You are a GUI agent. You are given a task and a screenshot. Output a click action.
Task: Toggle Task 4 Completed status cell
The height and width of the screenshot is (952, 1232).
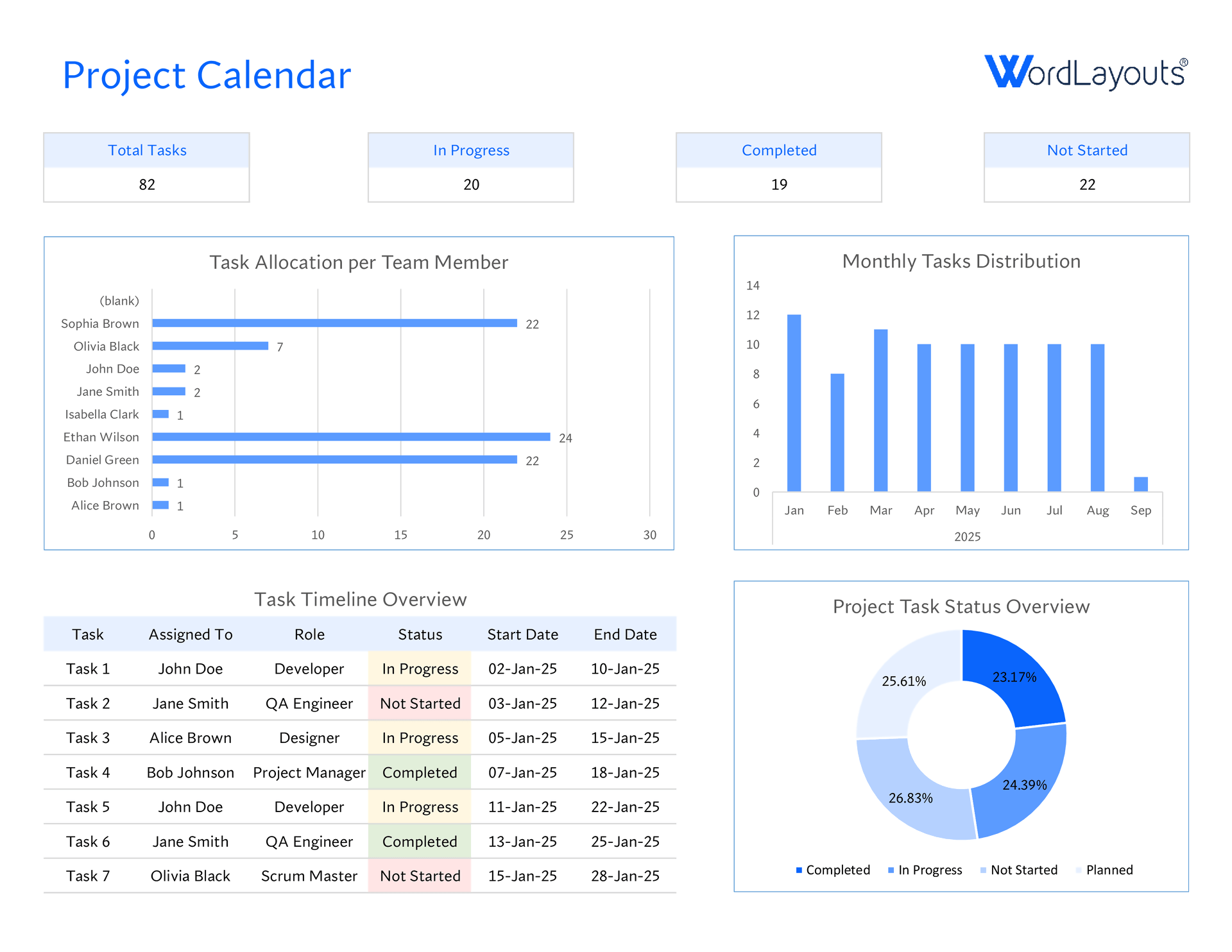click(420, 772)
